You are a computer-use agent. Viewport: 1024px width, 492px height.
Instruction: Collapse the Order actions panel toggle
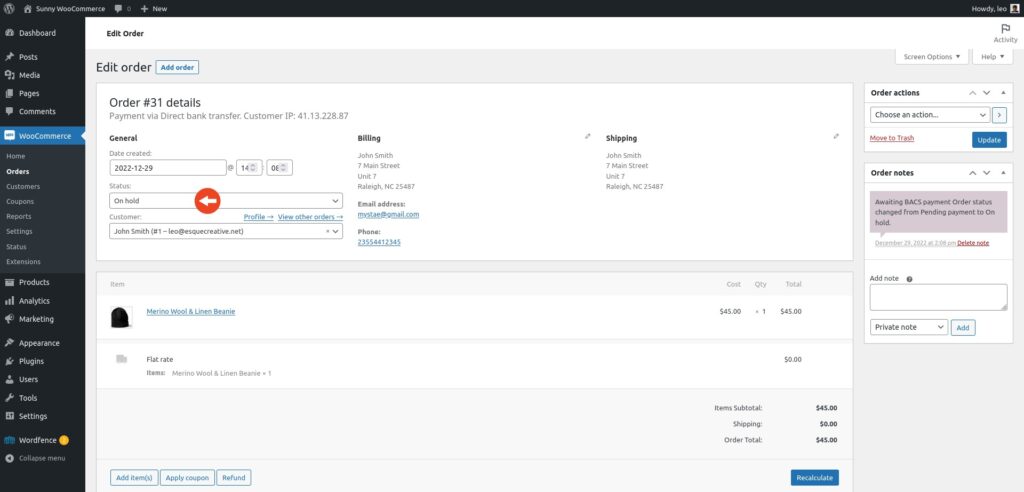point(1003,93)
